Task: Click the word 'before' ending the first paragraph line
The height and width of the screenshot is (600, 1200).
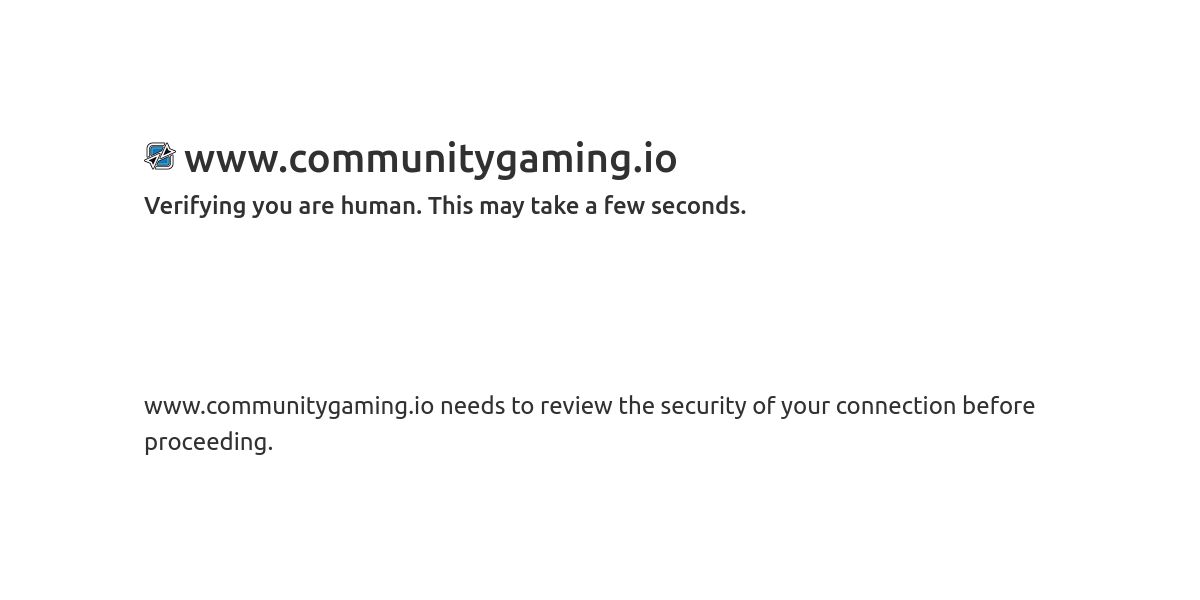Action: point(998,406)
